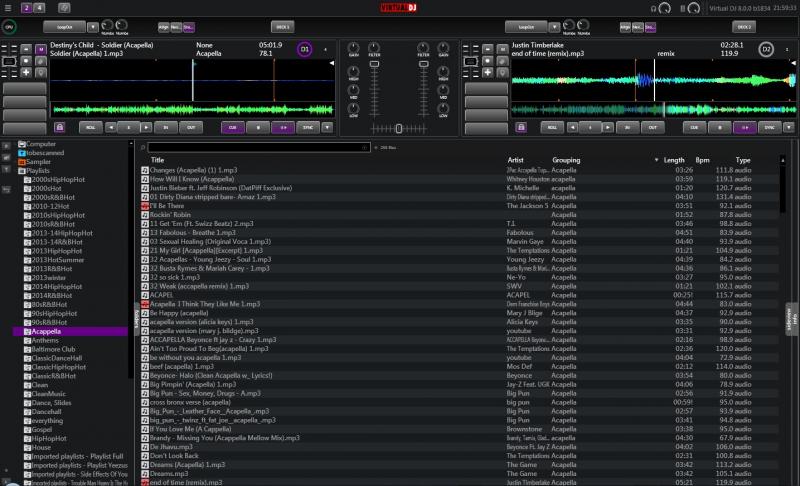Viewport: 800px width, 486px height.
Task: Open the sideview info tab on the right edge
Action: pos(792,319)
